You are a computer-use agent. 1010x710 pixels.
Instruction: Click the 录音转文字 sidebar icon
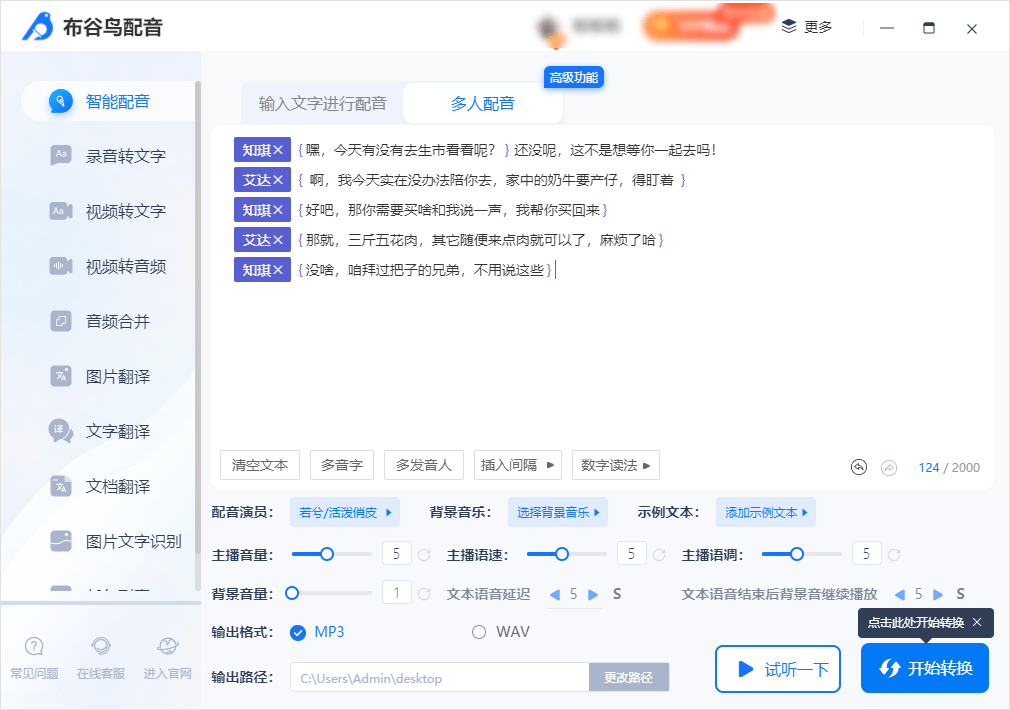click(61, 155)
